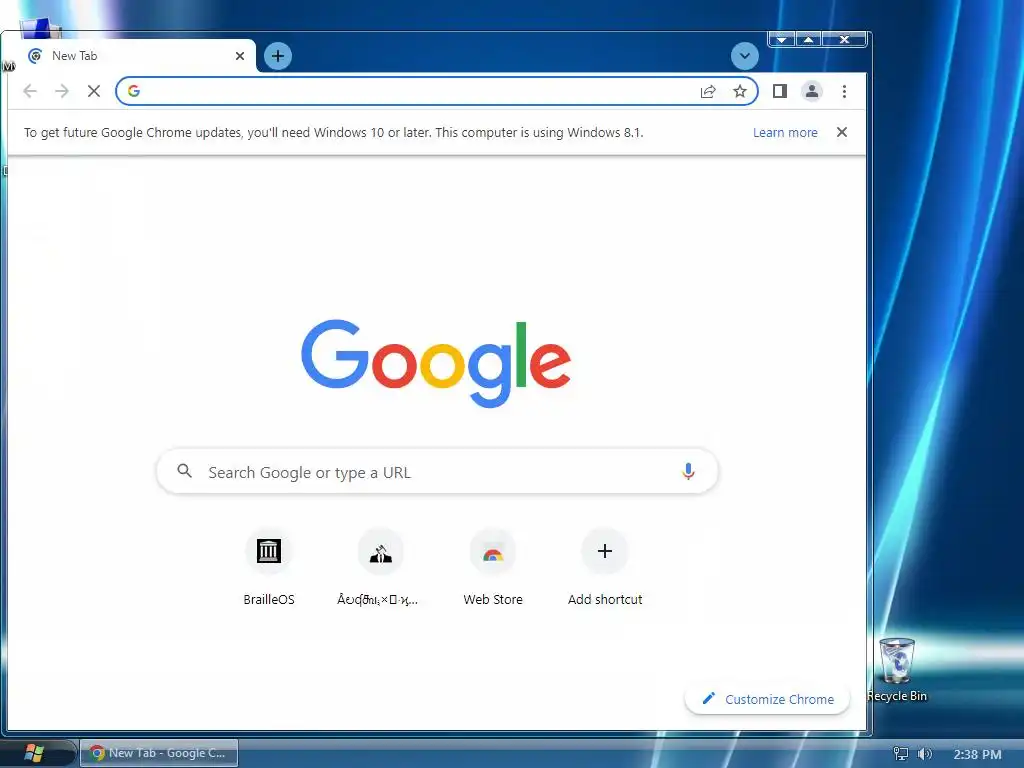Click the Search Google or type a URL box
The height and width of the screenshot is (768, 1024).
click(x=438, y=472)
